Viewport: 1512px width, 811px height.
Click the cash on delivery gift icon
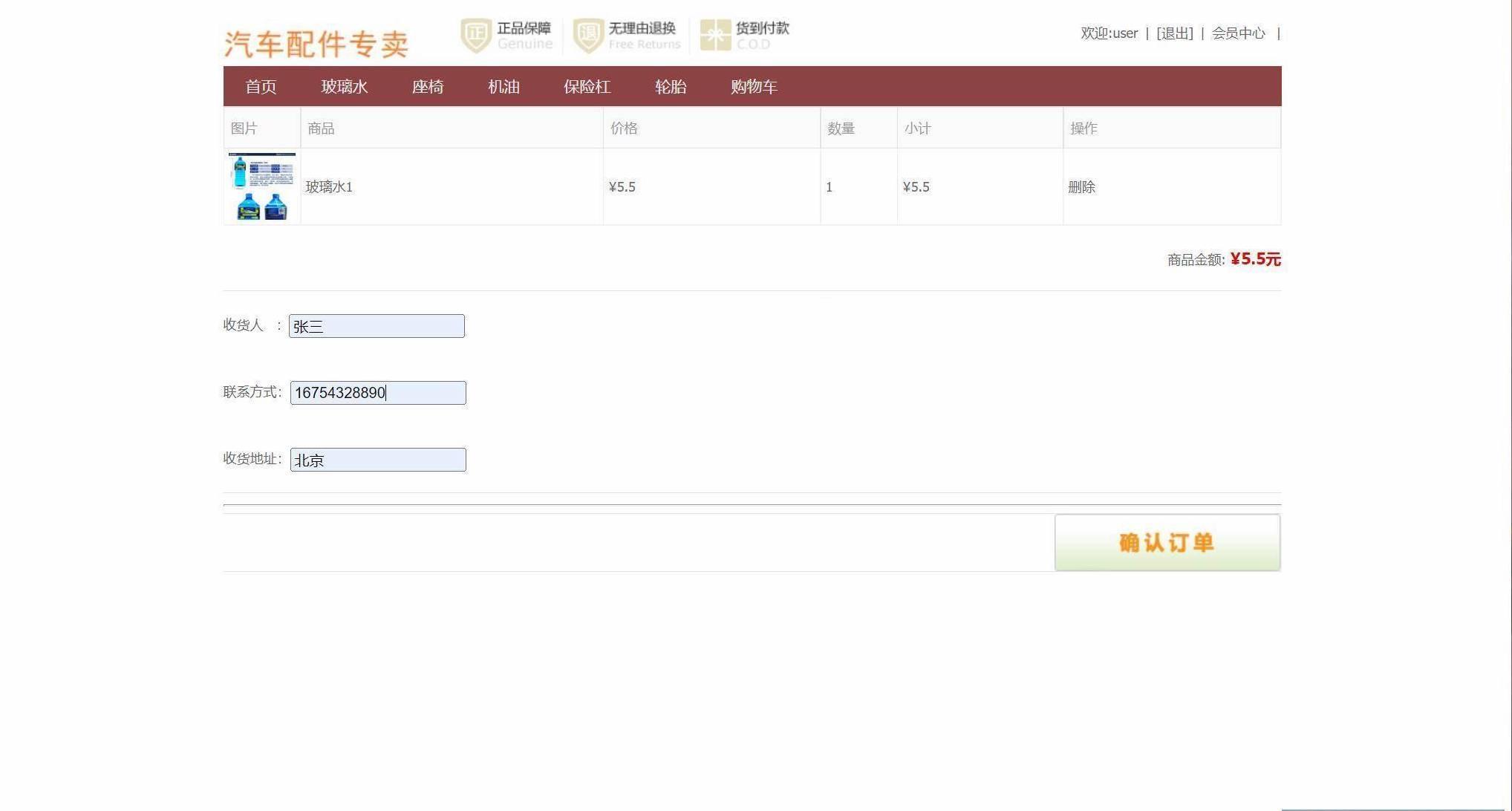[x=715, y=36]
